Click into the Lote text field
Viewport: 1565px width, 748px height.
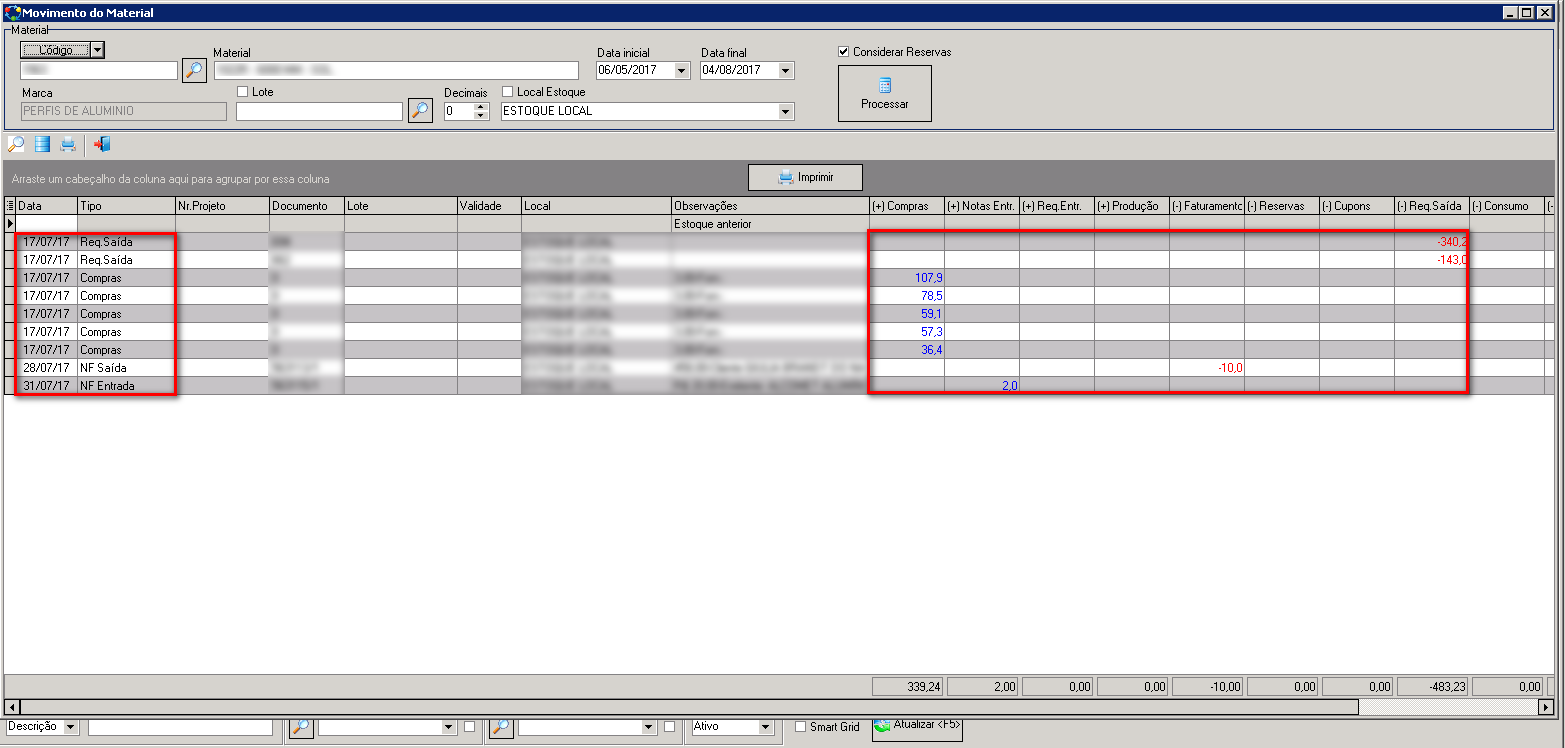319,111
